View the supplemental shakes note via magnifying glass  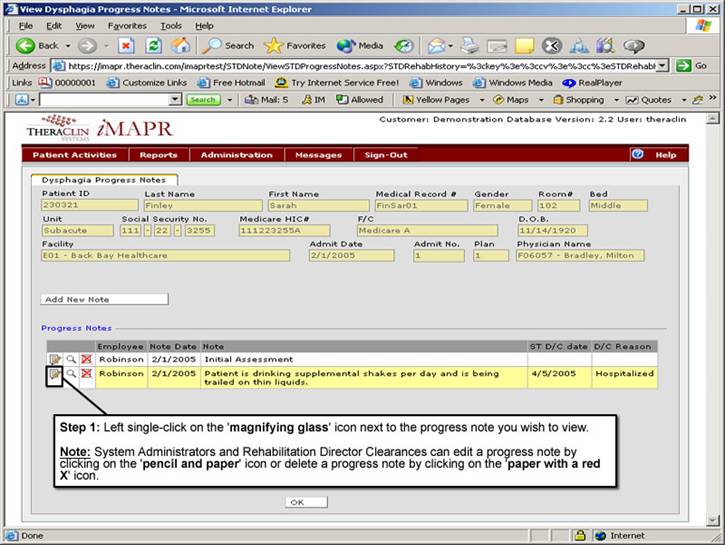click(71, 374)
